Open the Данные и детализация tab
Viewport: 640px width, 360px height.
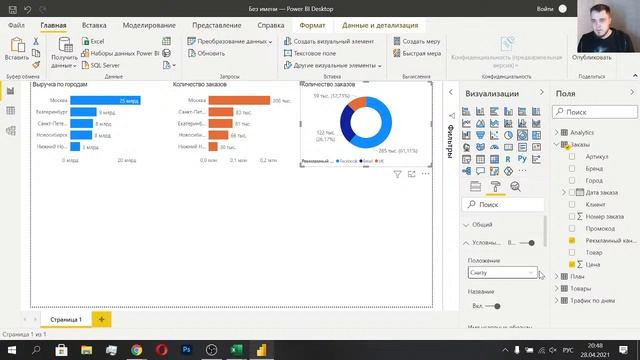(380, 25)
